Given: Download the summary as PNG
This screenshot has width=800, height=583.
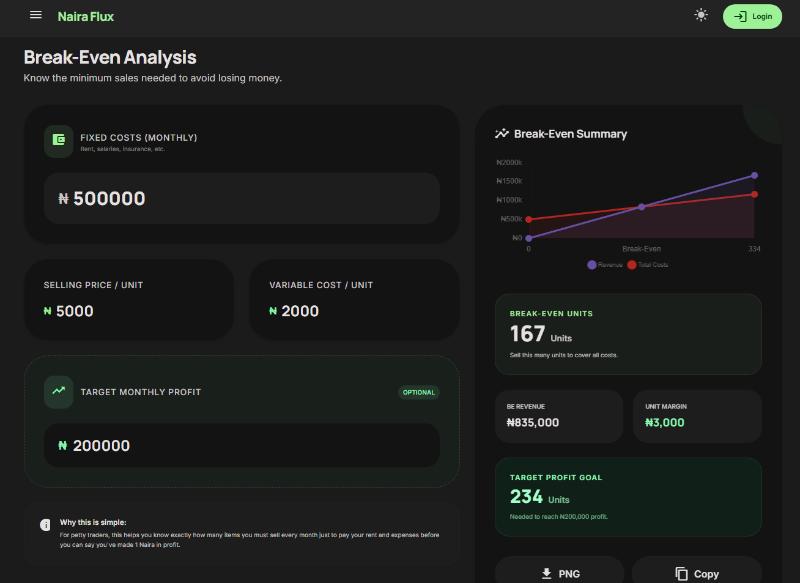Looking at the screenshot, I should coord(559,572).
